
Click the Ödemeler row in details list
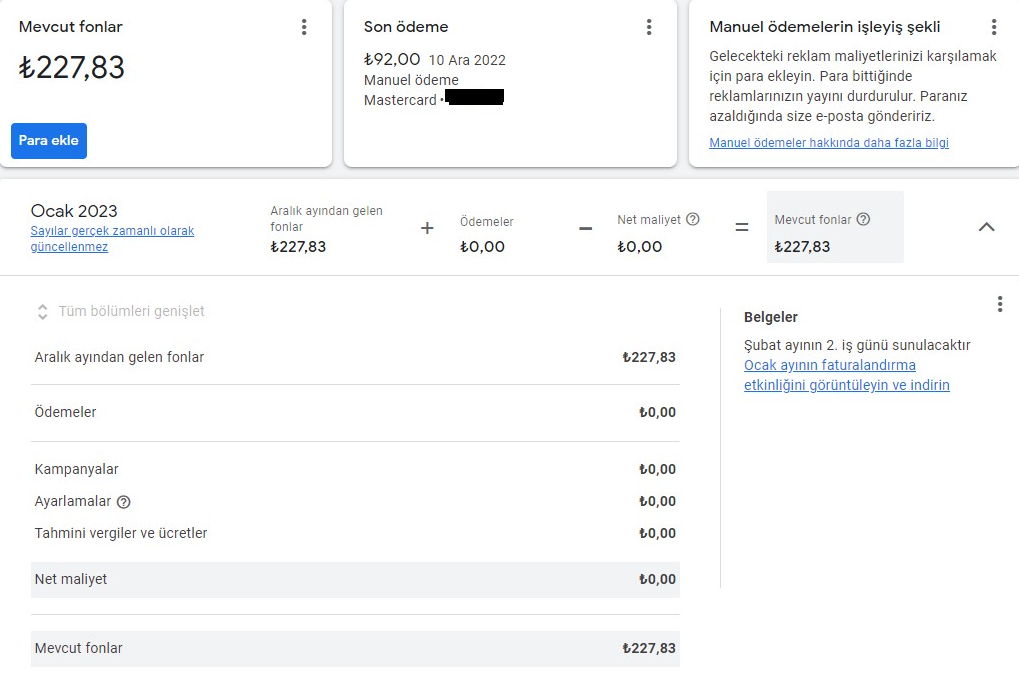pyautogui.click(x=355, y=412)
